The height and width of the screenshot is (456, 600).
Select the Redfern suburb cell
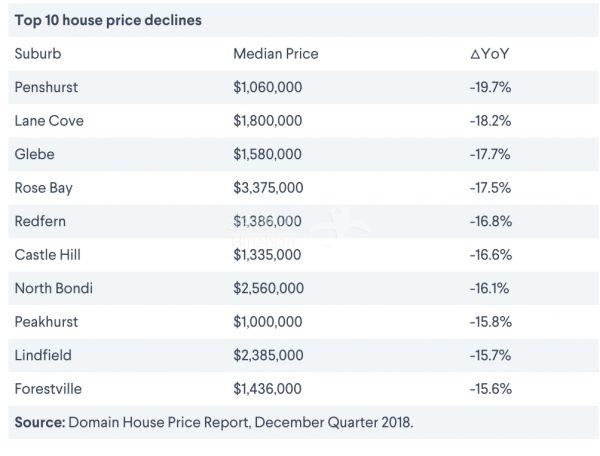[x=40, y=221]
